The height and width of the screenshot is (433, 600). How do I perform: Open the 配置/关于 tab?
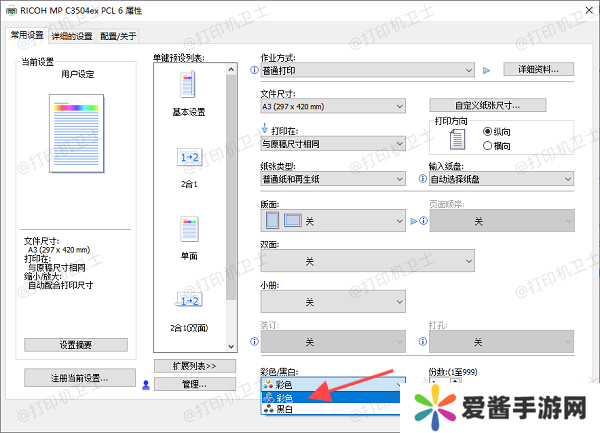click(119, 36)
